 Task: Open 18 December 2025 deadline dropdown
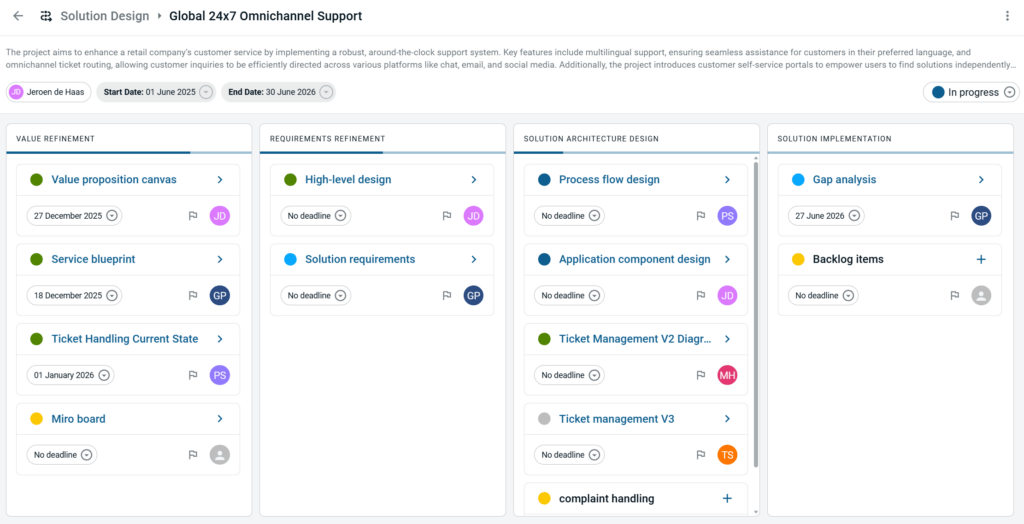[74, 295]
